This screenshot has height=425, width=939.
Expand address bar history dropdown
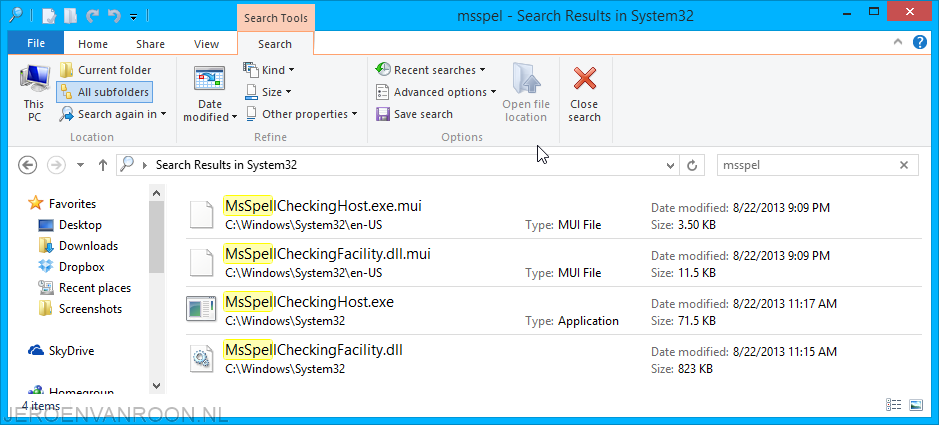click(671, 166)
